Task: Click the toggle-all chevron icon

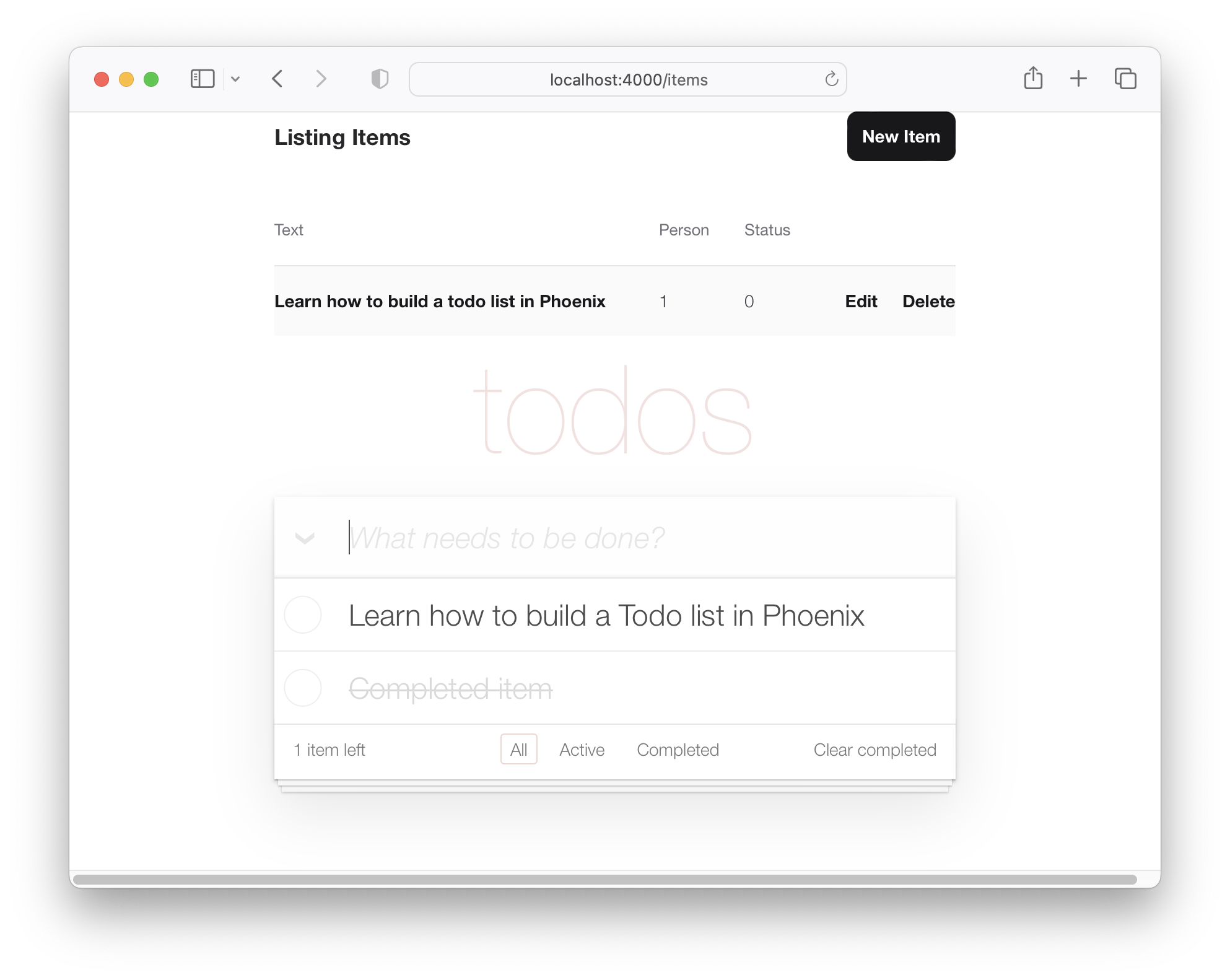Action: pos(305,537)
